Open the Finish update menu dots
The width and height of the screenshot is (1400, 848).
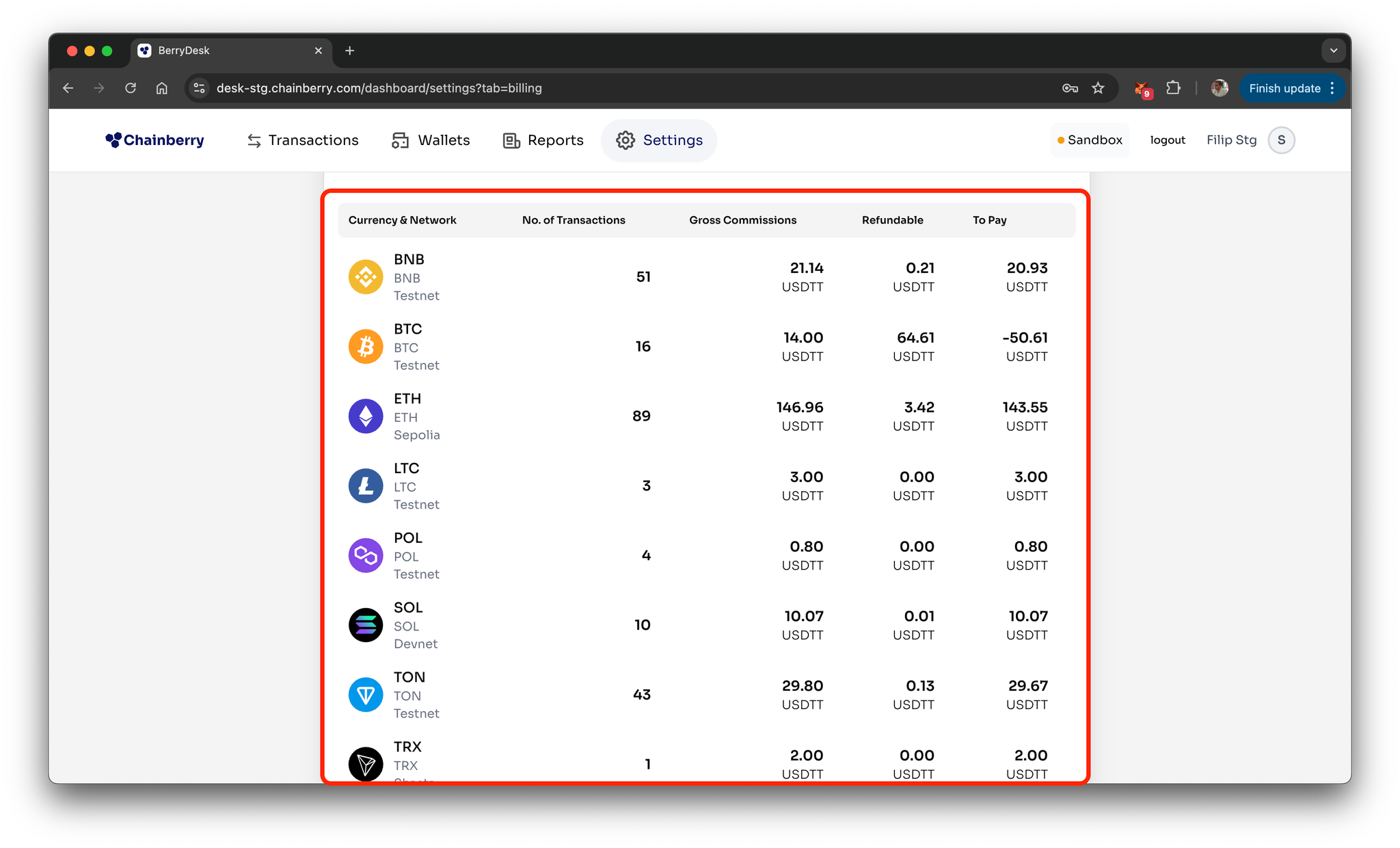click(x=1332, y=88)
